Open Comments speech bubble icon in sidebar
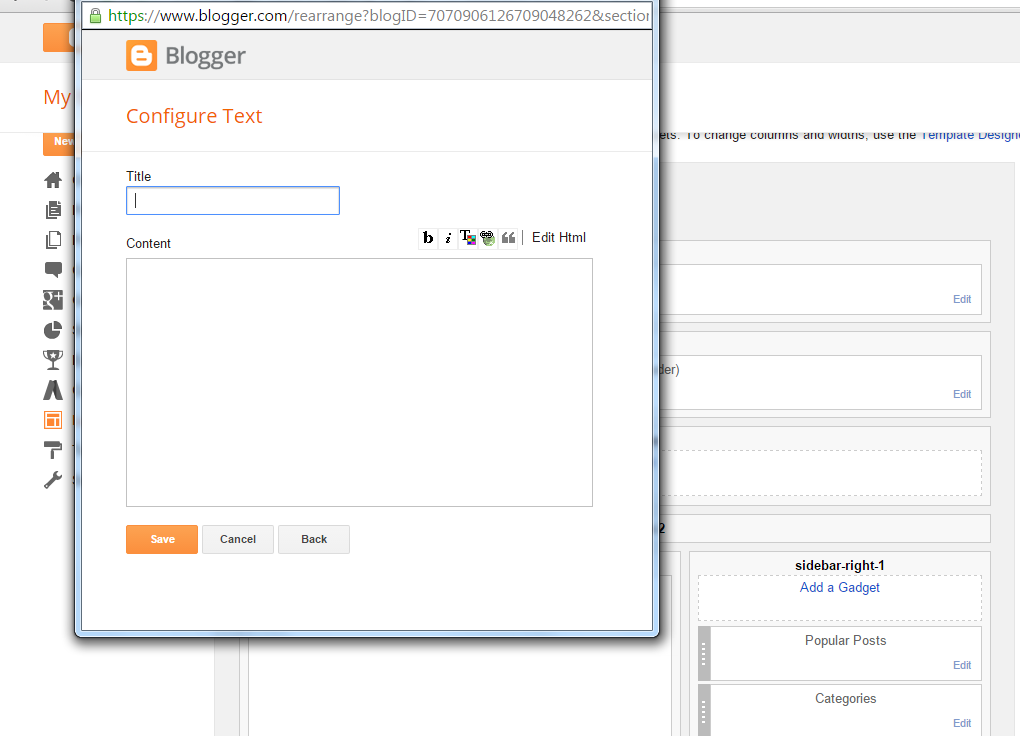The height and width of the screenshot is (736, 1020). [x=53, y=269]
